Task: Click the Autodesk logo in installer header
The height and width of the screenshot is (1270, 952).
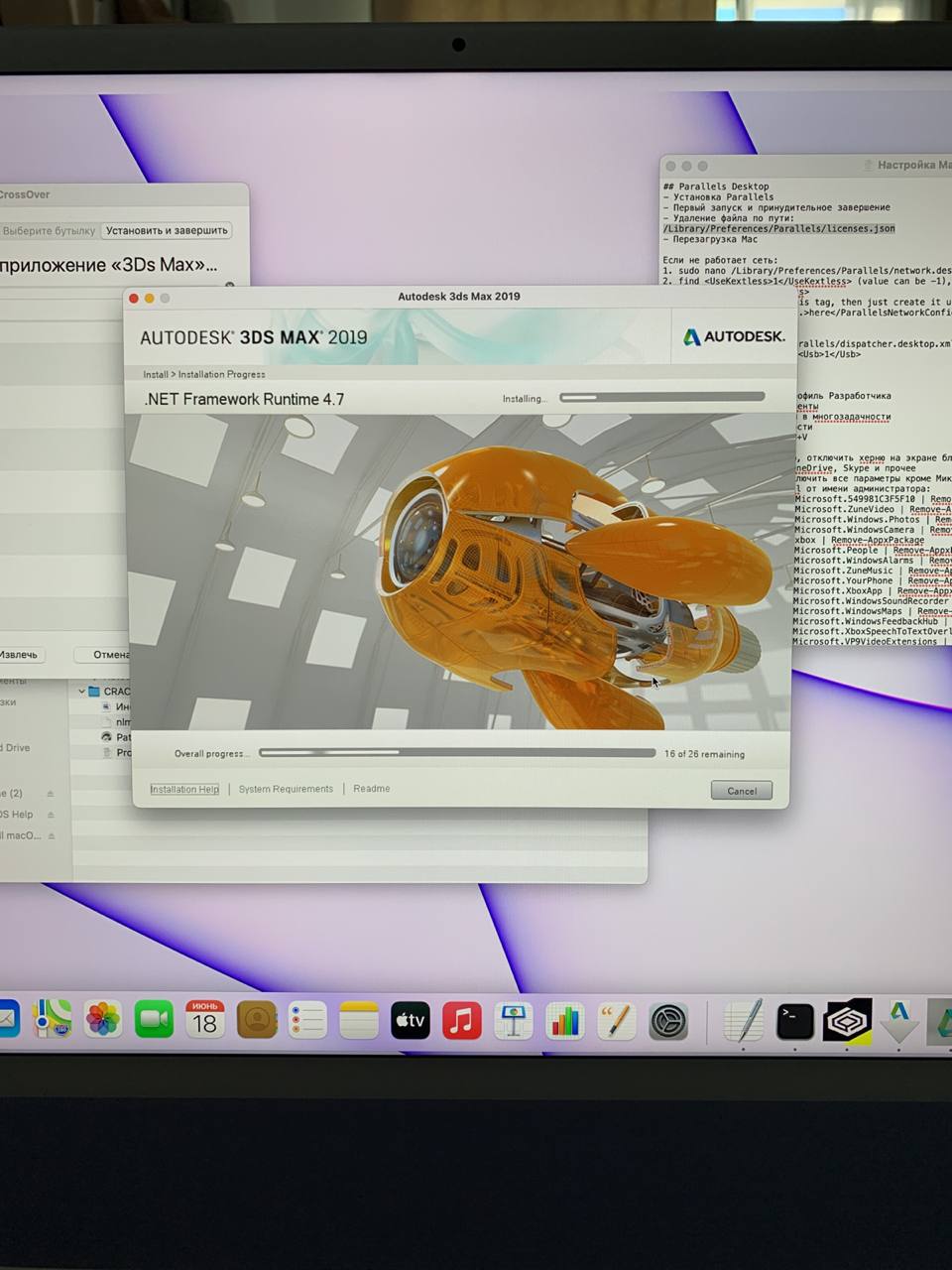Action: coord(734,336)
